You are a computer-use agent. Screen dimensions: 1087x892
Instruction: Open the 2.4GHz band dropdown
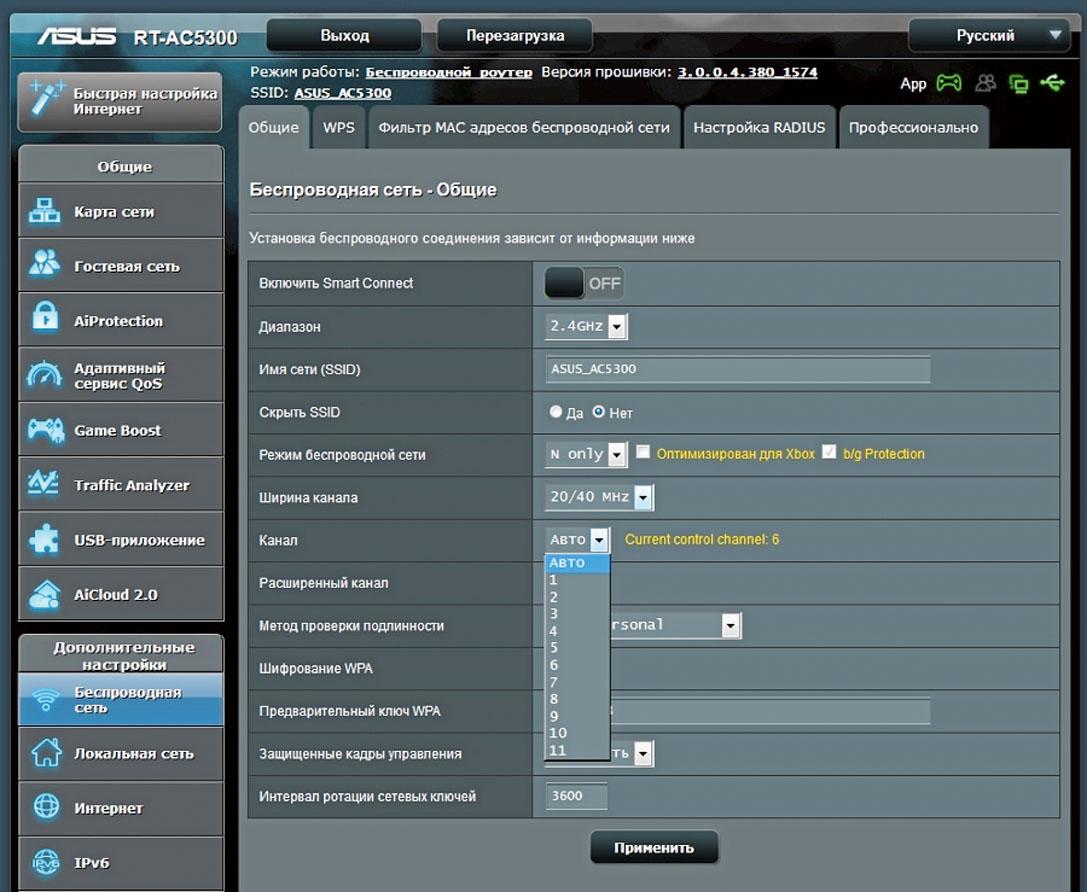click(586, 326)
